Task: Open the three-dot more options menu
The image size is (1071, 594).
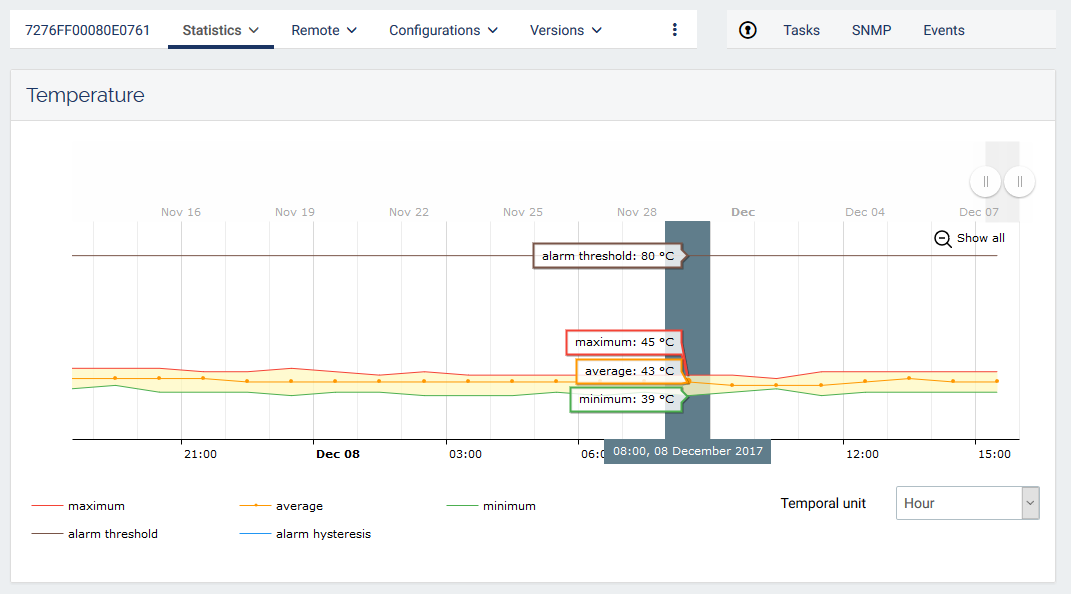Action: (x=675, y=30)
